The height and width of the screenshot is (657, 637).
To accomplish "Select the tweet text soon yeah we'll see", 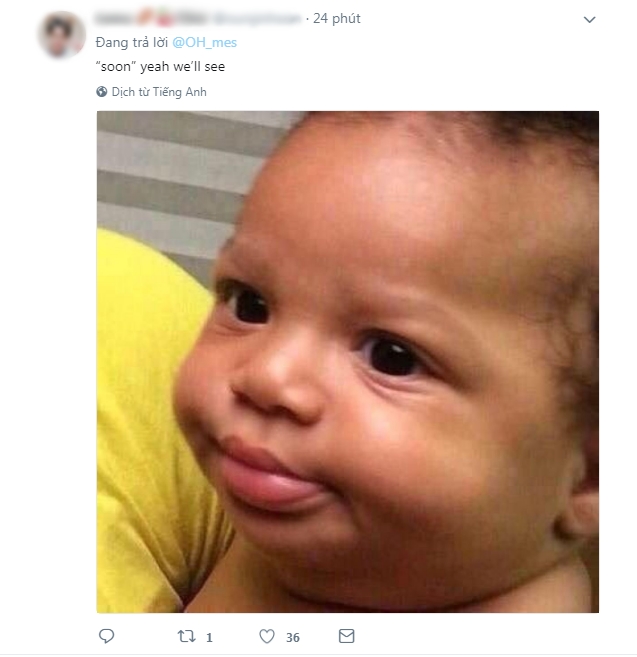I will 161,67.
